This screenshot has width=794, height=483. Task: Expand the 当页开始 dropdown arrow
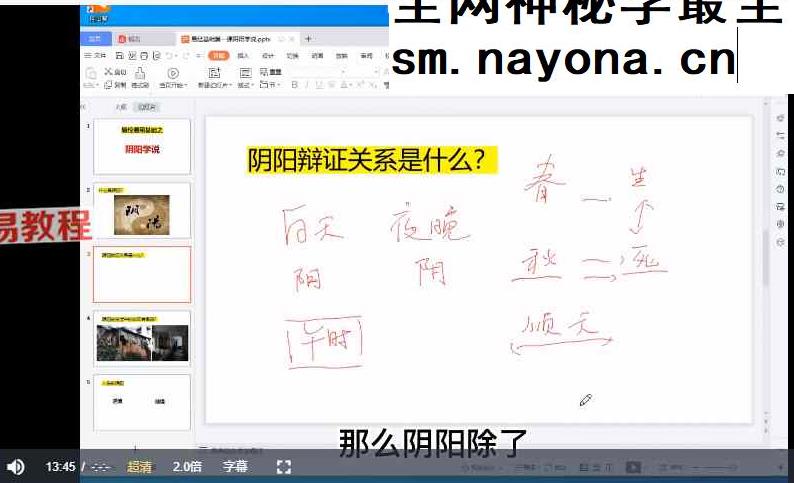(186, 86)
